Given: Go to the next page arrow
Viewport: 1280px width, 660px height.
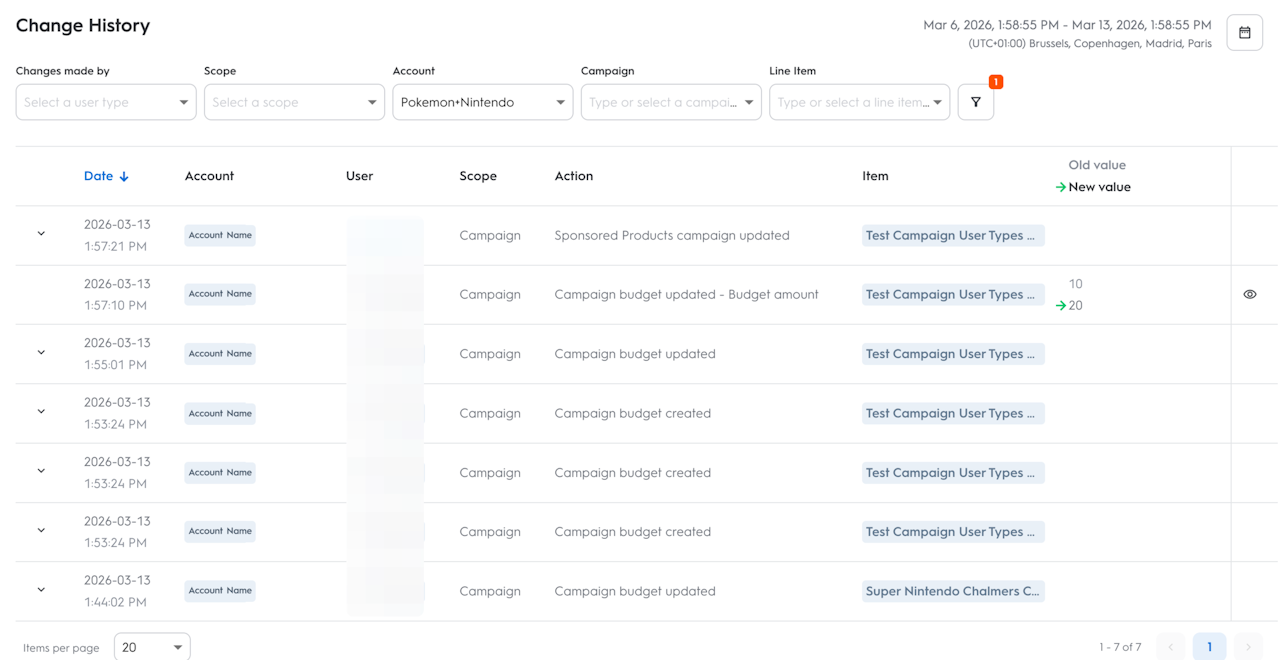Looking at the screenshot, I should [x=1248, y=647].
